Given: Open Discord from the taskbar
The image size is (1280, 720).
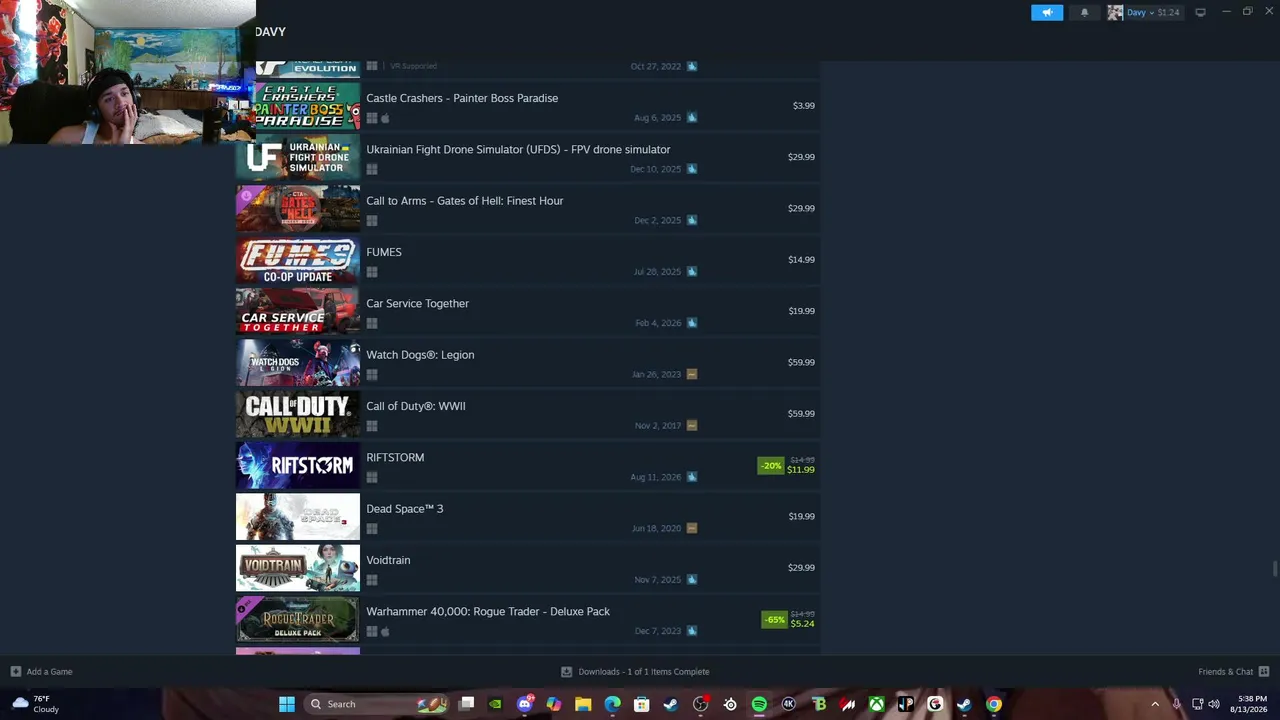Looking at the screenshot, I should [525, 704].
